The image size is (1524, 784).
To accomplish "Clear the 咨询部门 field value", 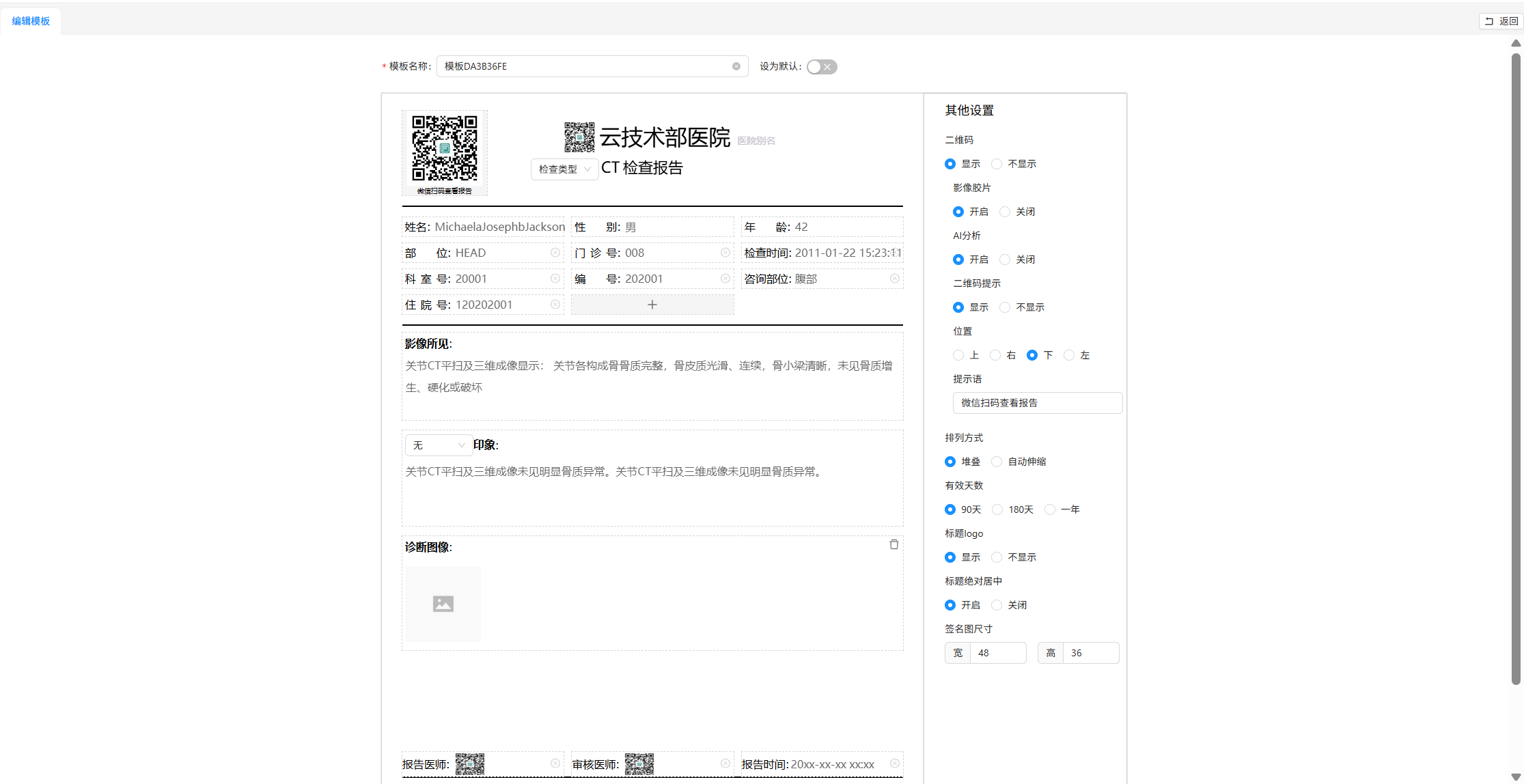I will (x=895, y=278).
